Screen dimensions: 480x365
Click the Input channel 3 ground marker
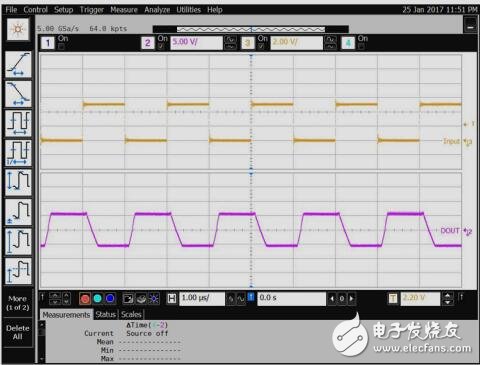coord(468,142)
